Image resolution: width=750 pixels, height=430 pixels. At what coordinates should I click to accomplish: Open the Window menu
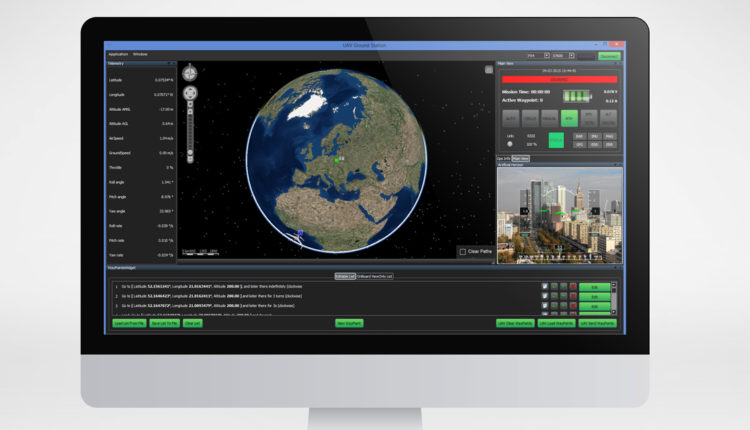tap(141, 54)
